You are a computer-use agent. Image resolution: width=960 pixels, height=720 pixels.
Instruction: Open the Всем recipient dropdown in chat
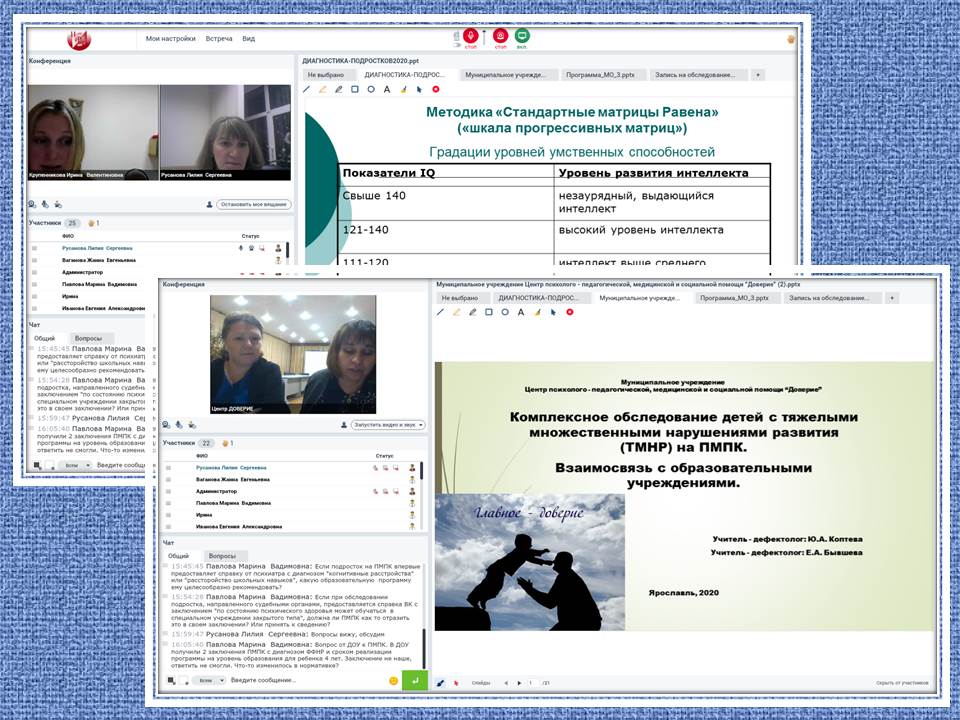209,680
